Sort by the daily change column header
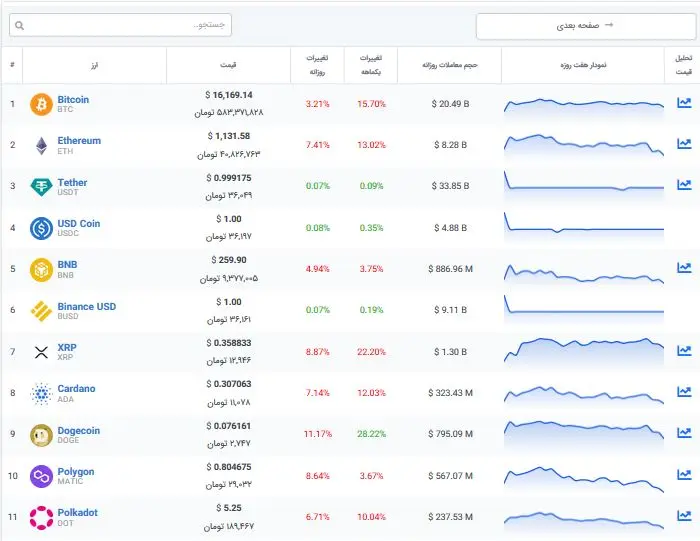 (317, 65)
